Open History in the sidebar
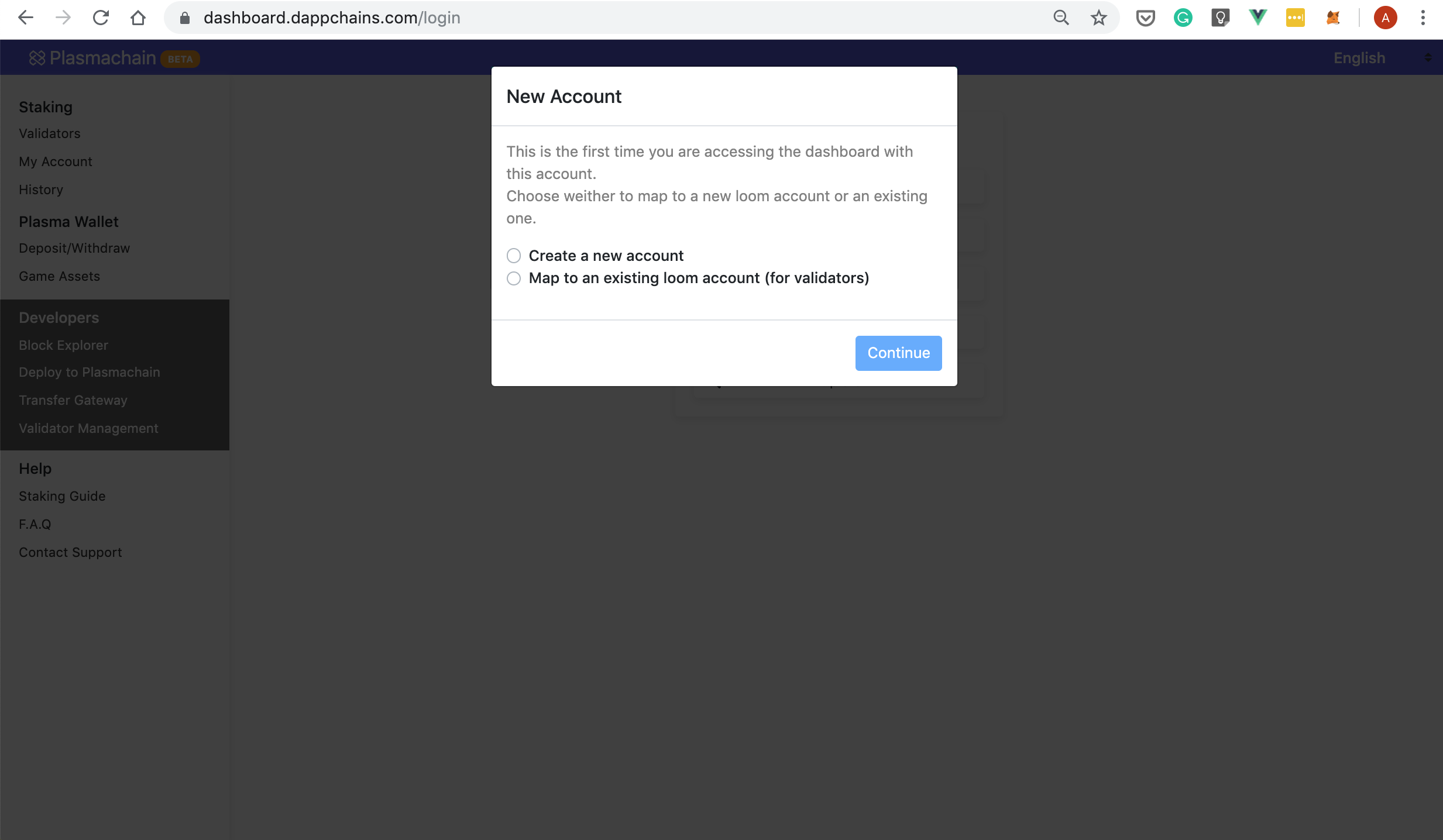Screen dimensions: 1443x840 pos(41,190)
